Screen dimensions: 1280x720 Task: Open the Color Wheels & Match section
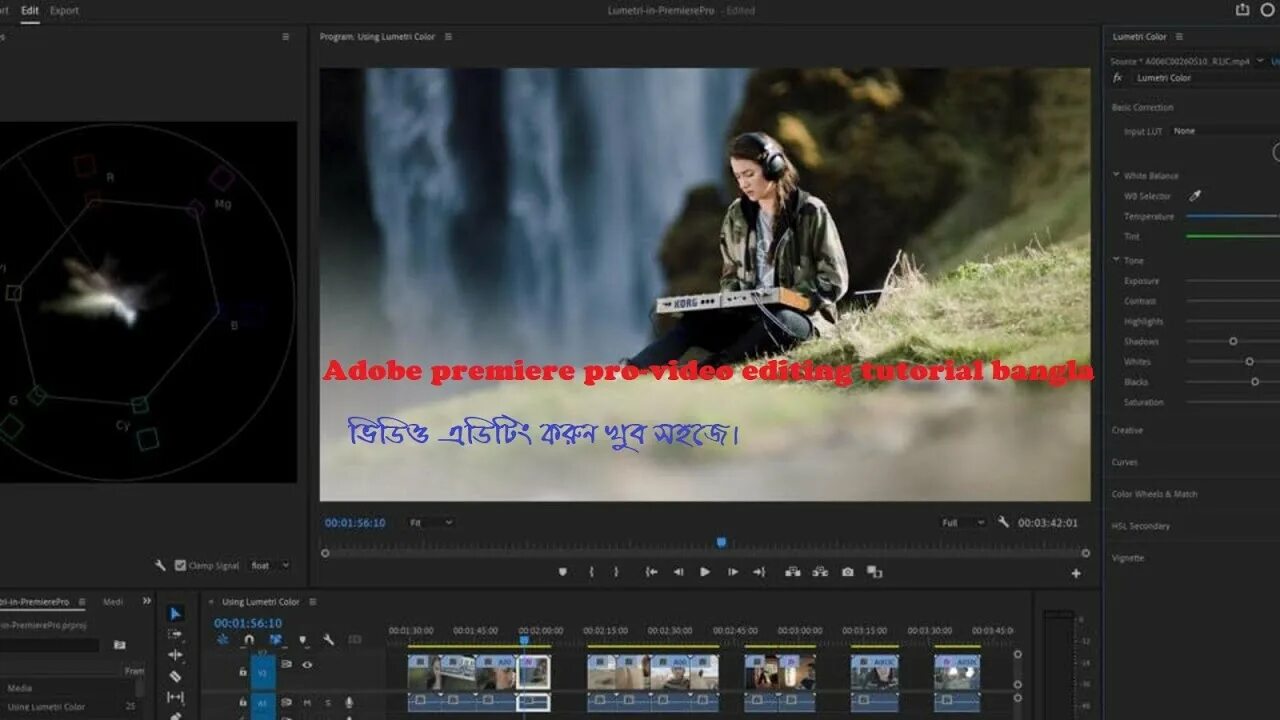click(x=1154, y=494)
